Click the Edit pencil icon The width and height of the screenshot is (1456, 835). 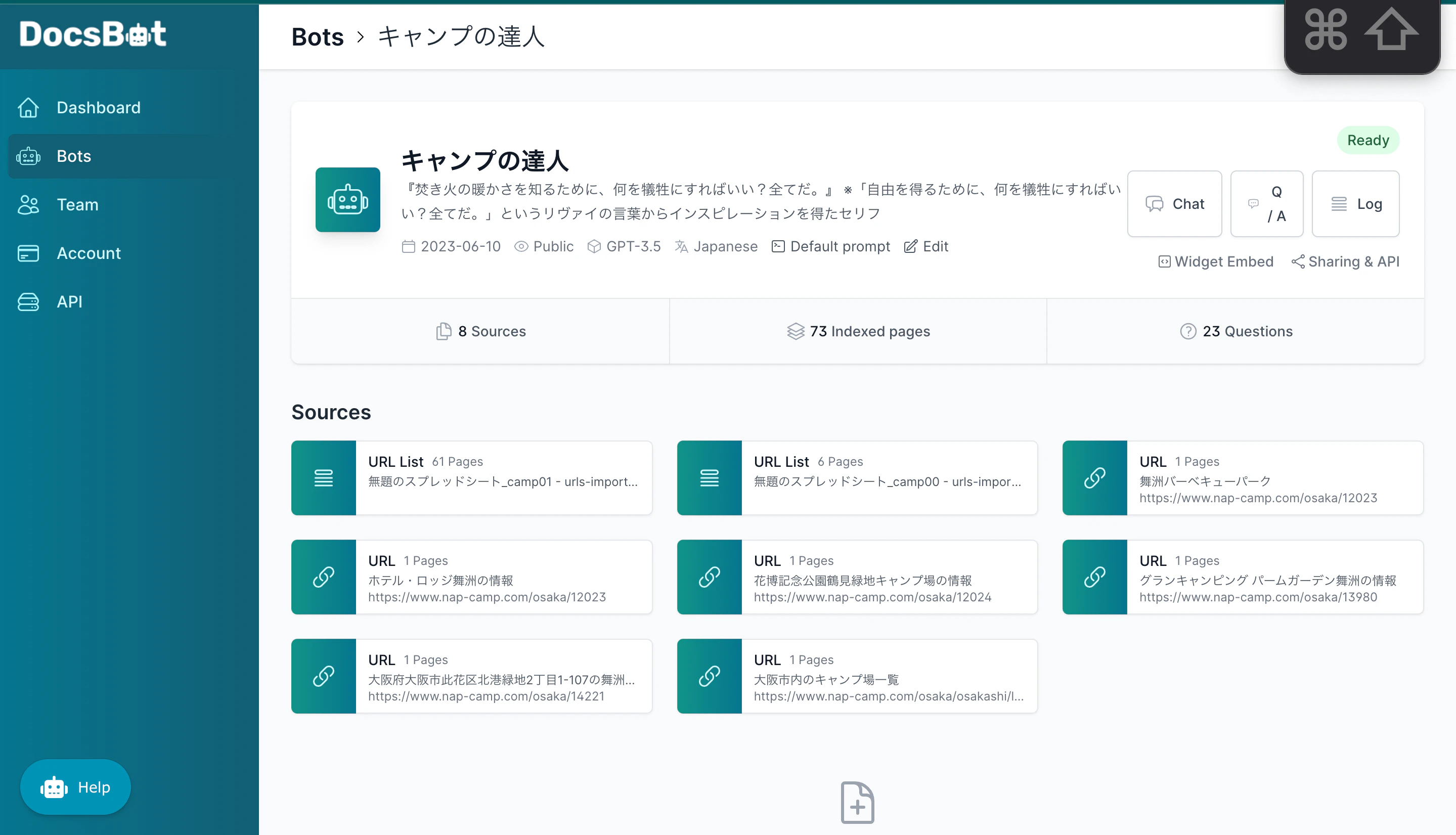(911, 246)
